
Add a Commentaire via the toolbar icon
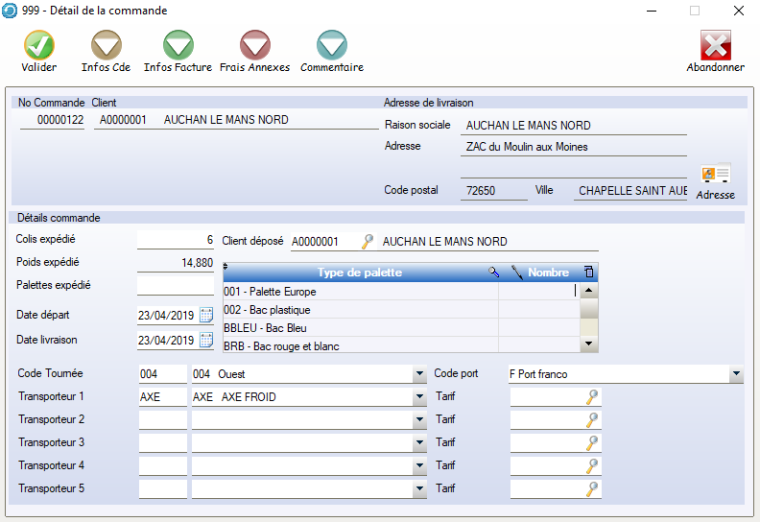pyautogui.click(x=331, y=45)
